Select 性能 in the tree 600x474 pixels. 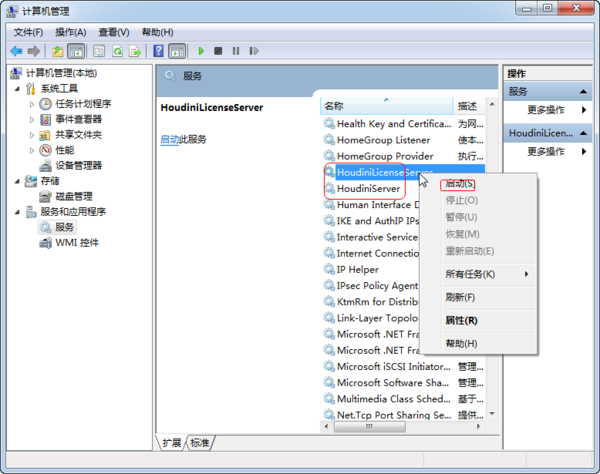(65, 150)
